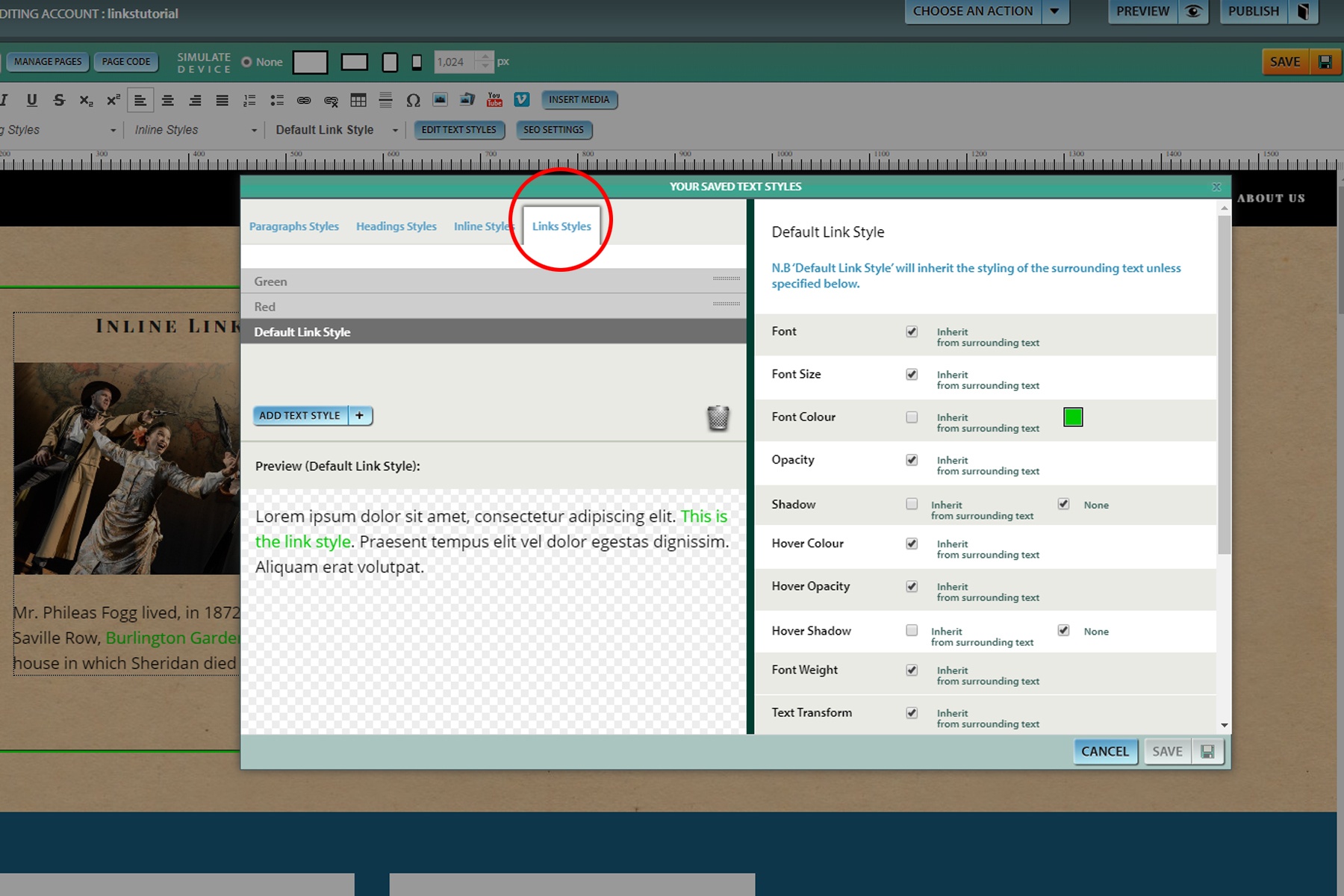The width and height of the screenshot is (1344, 896).
Task: Center align text
Action: point(168,100)
